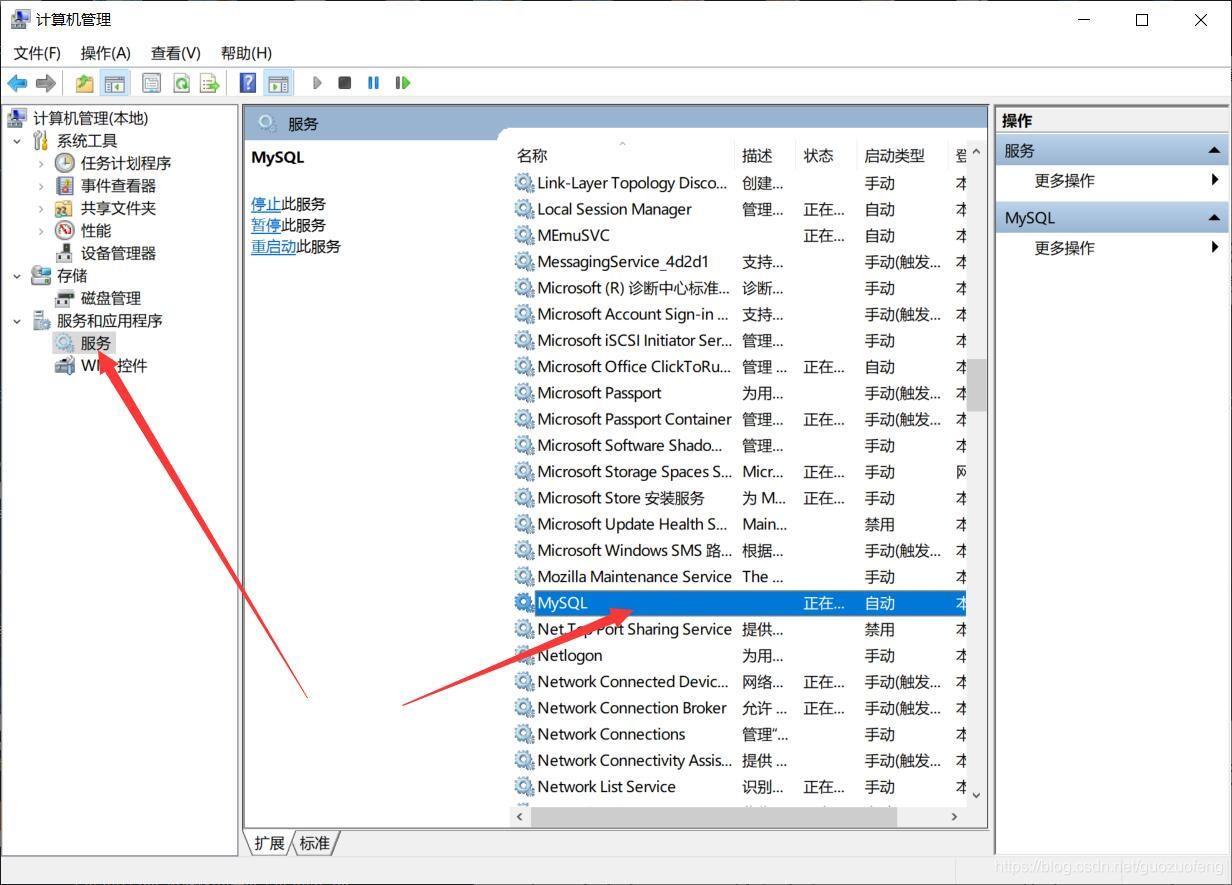The width and height of the screenshot is (1232, 885).
Task: Click the 共享文件夹 icon in tree
Action: [65, 208]
